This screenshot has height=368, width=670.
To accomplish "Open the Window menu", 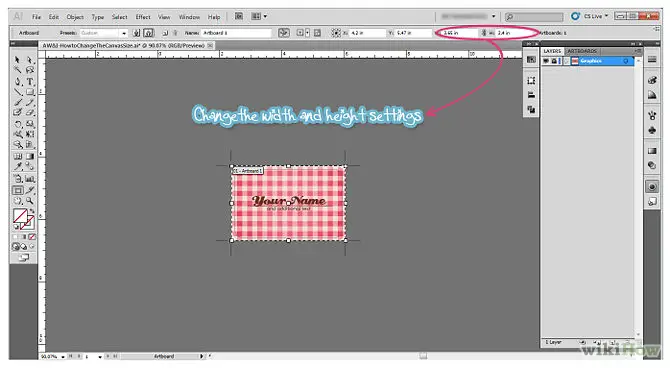I will [x=189, y=17].
